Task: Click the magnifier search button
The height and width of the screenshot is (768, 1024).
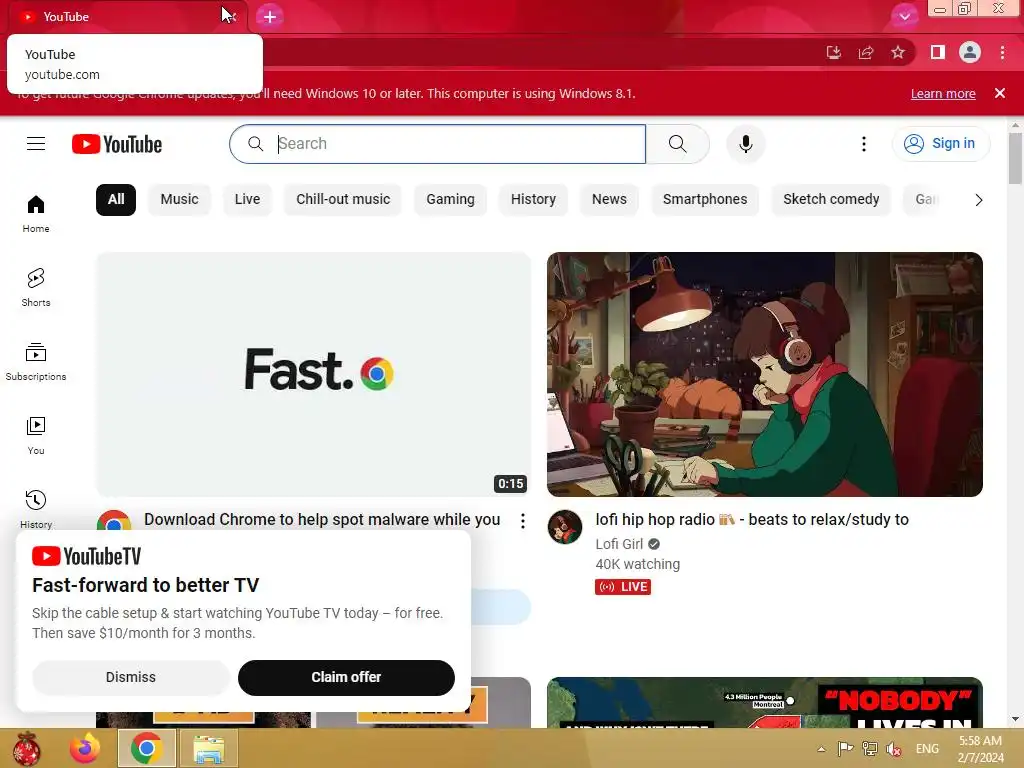Action: point(677,144)
